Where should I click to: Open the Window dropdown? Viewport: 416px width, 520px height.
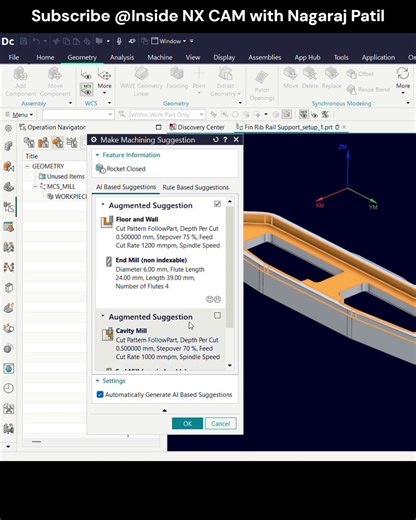click(x=169, y=41)
